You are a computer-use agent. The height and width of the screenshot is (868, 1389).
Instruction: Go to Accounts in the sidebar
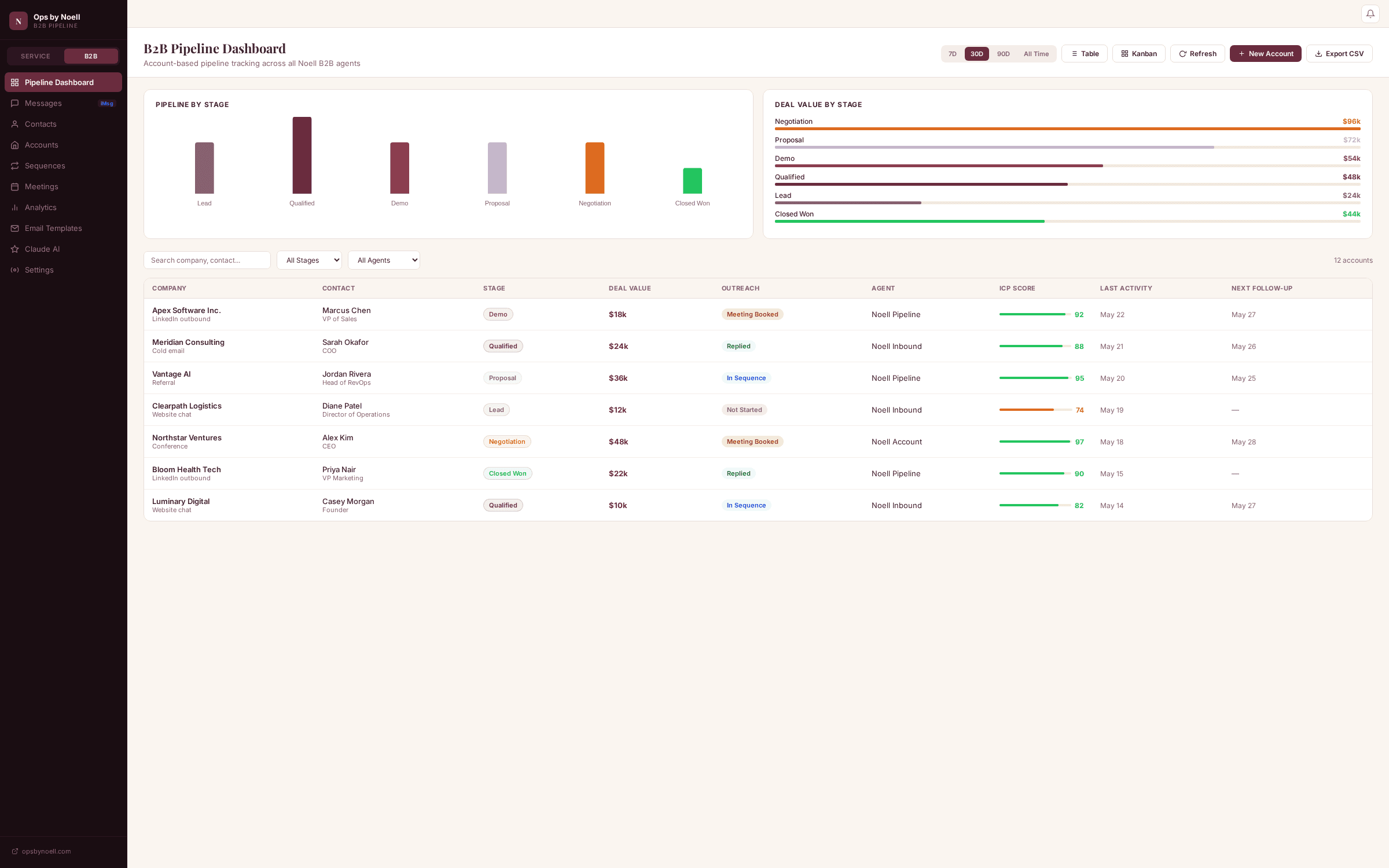pos(63,145)
